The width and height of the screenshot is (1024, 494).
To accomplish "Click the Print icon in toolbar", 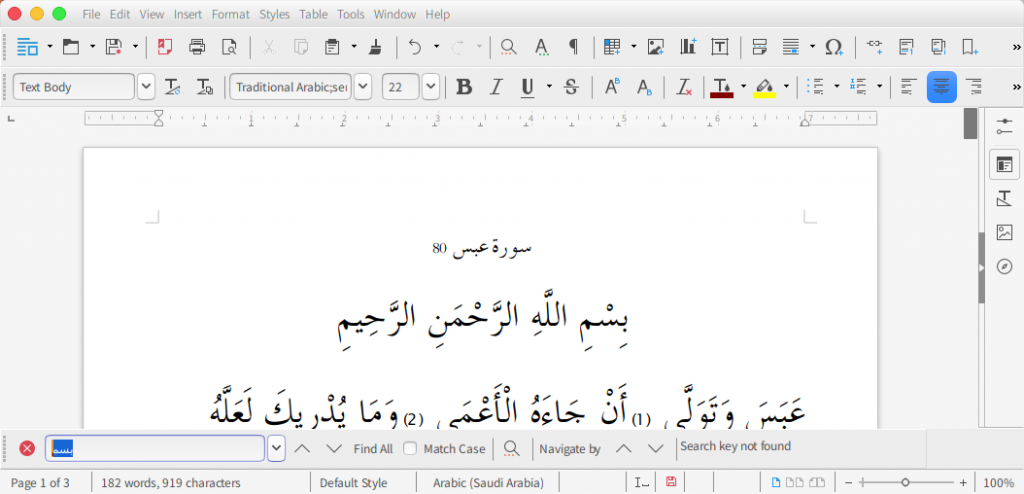I will tap(197, 46).
